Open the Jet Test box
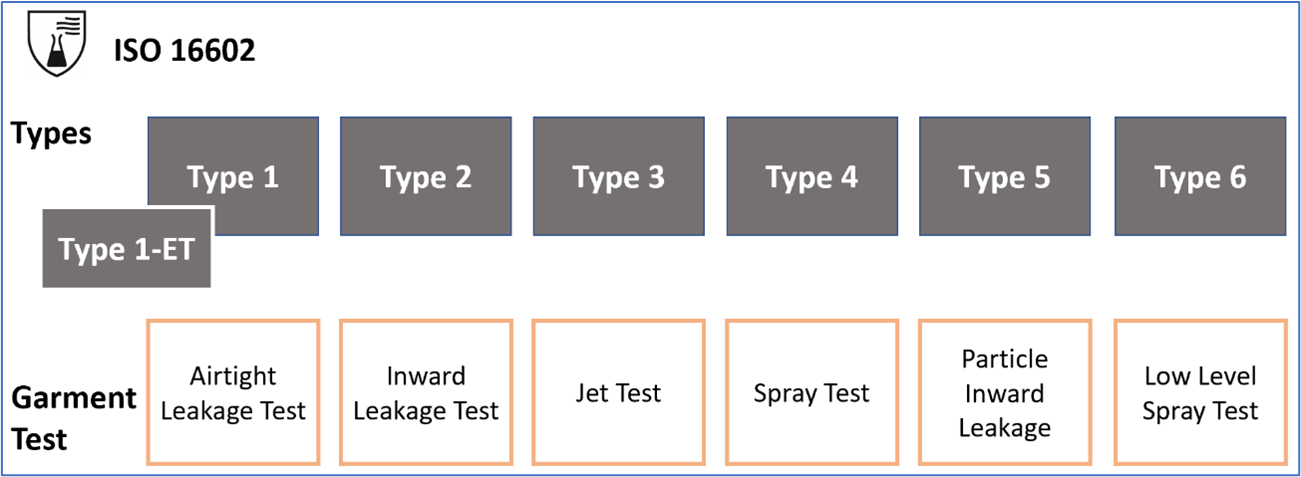The height and width of the screenshot is (477, 1301). tap(619, 392)
